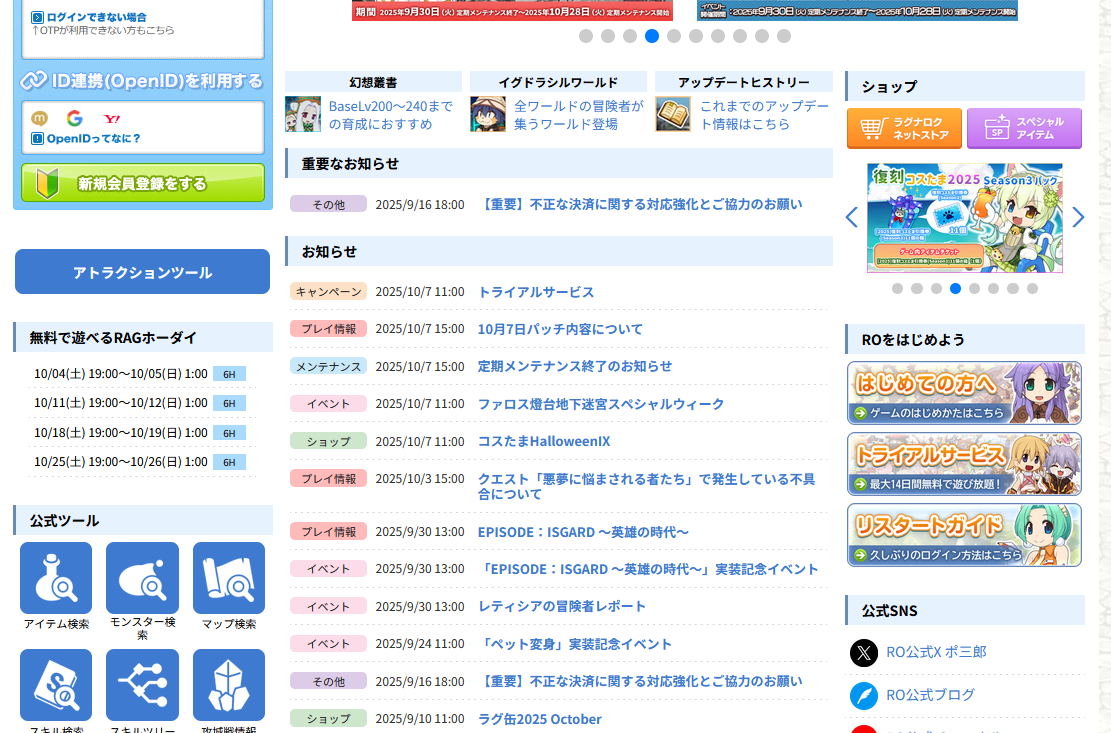This screenshot has width=1111, height=733.
Task: Click the 新規会員登録をする button
Action: tap(143, 183)
